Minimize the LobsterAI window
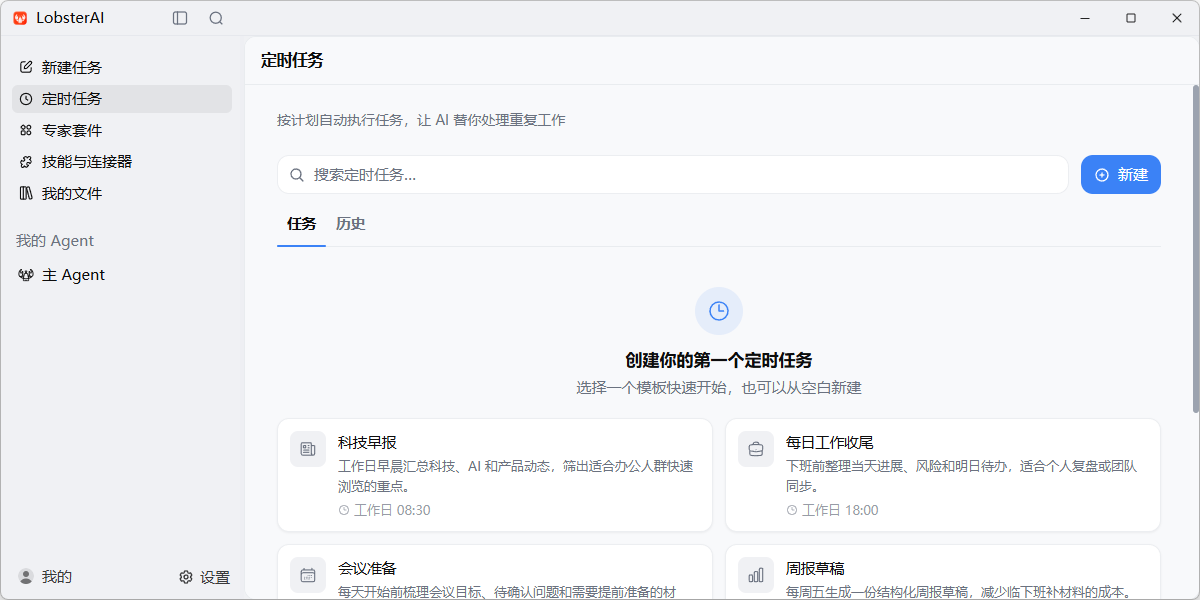 pos(1085,18)
